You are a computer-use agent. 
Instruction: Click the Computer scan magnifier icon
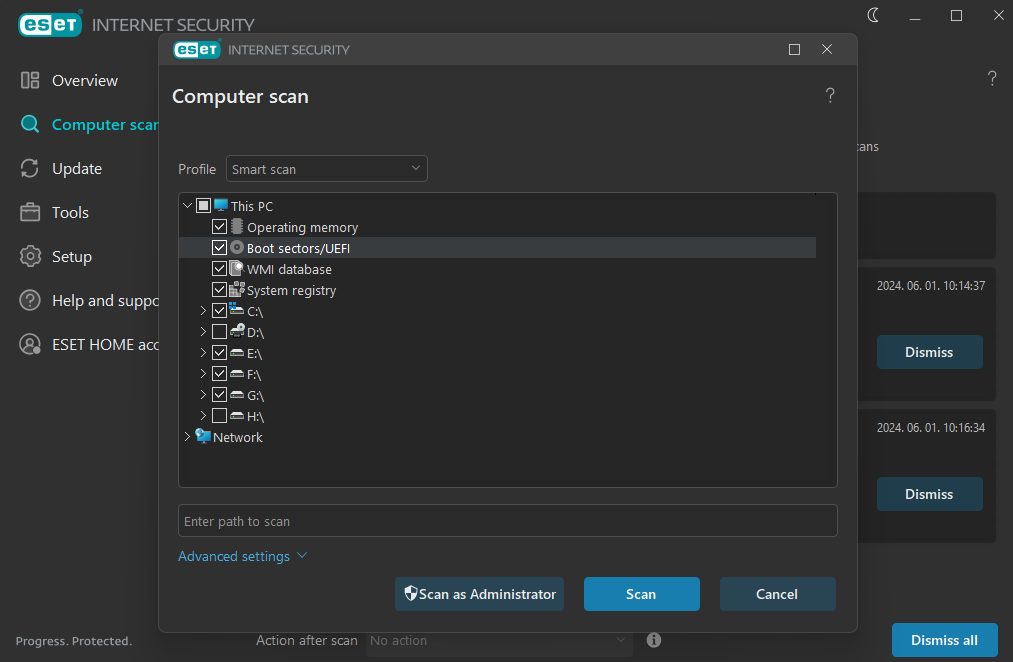30,124
